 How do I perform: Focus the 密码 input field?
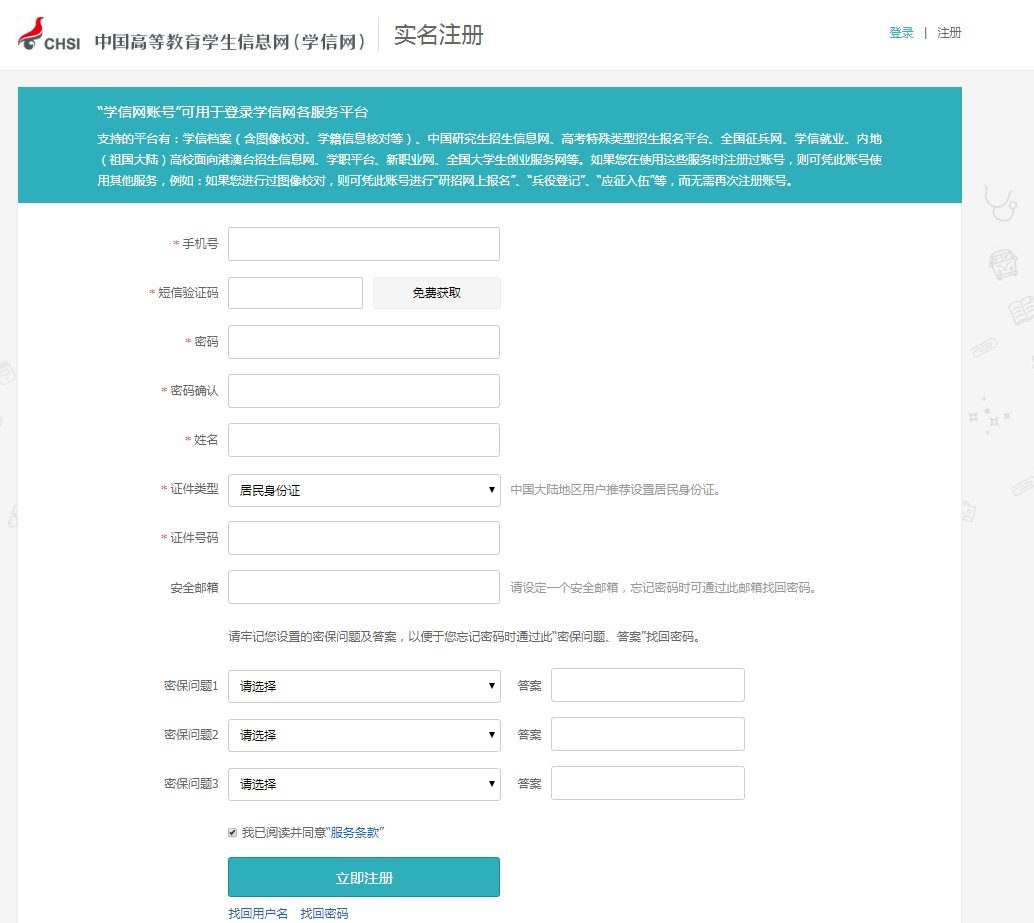click(x=364, y=342)
